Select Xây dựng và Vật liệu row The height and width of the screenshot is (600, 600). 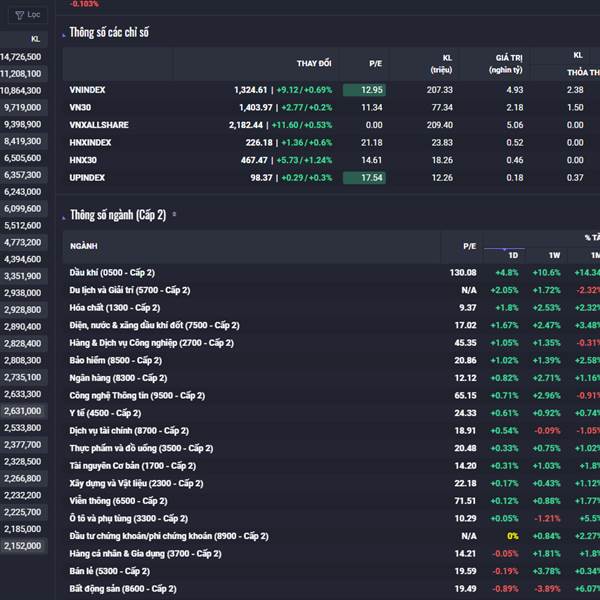click(331, 484)
